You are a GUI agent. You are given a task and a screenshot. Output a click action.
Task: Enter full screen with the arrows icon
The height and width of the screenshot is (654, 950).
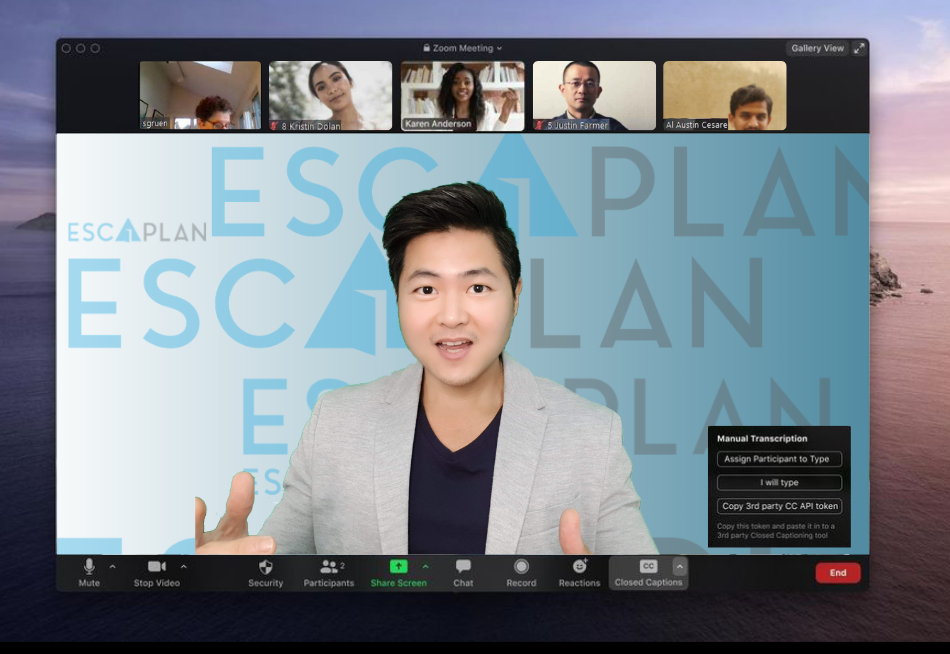[859, 48]
